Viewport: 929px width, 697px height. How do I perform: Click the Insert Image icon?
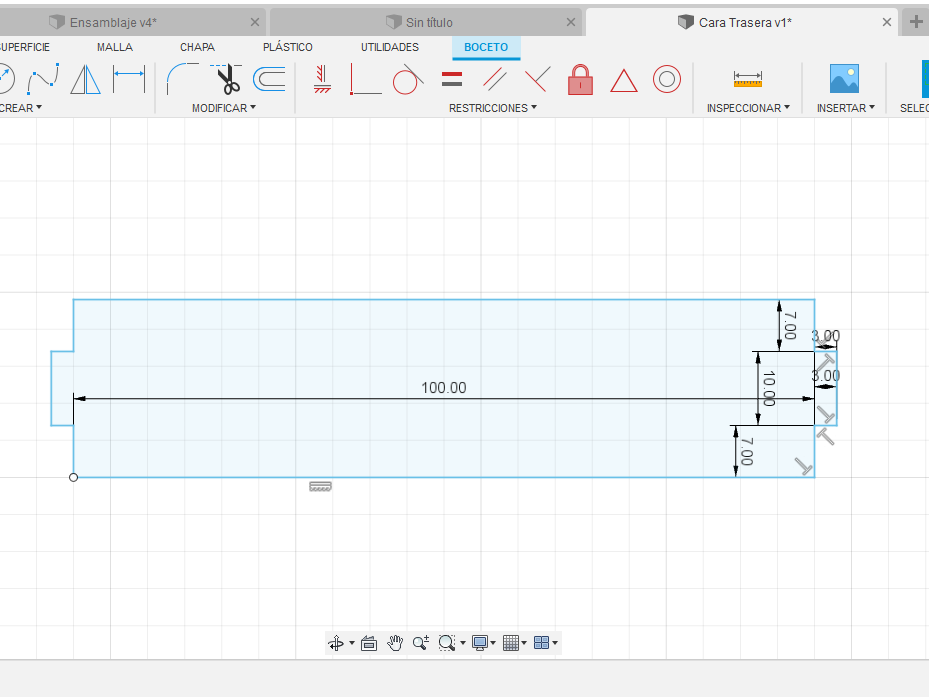[x=844, y=79]
